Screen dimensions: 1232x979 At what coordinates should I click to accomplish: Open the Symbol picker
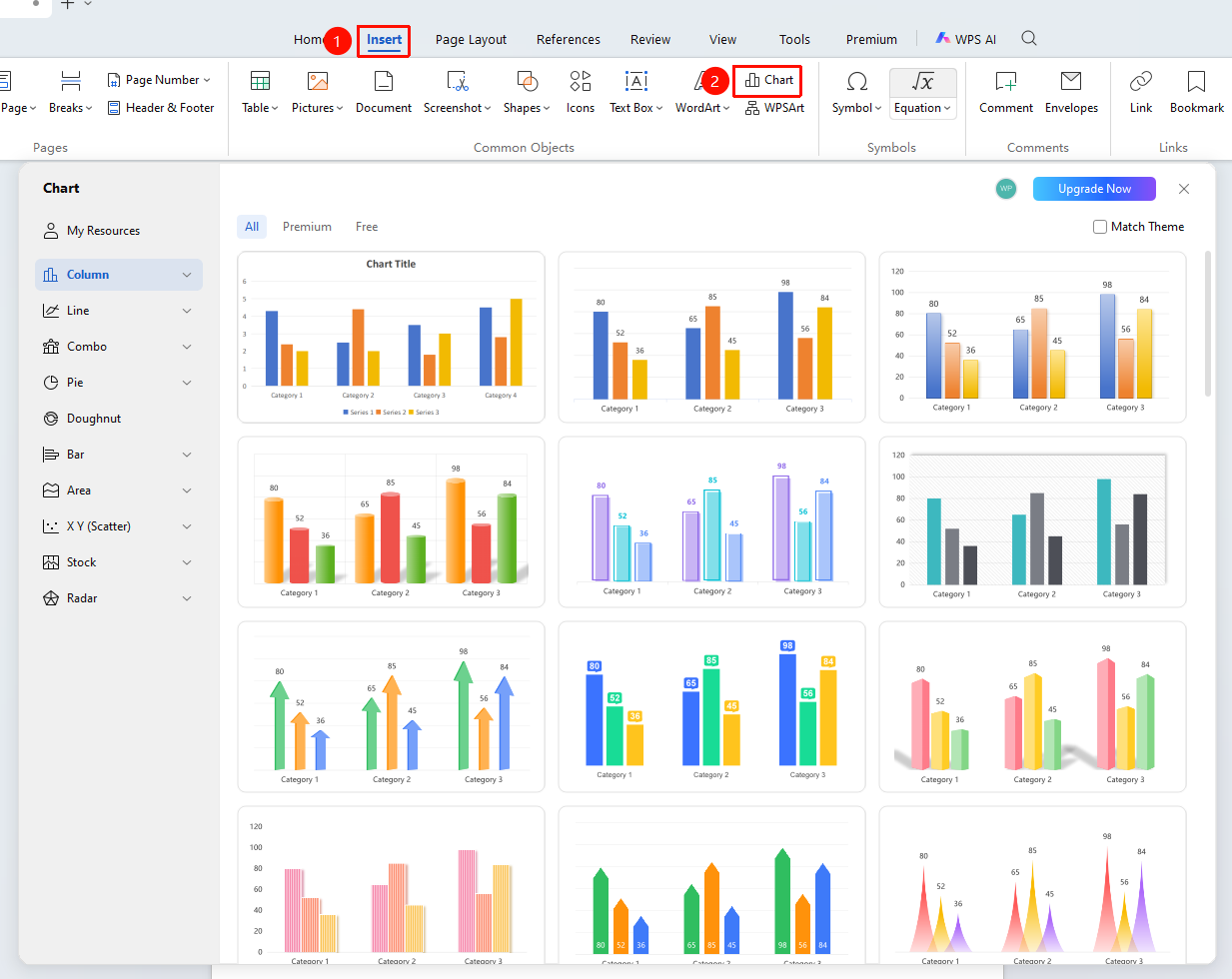(x=856, y=92)
